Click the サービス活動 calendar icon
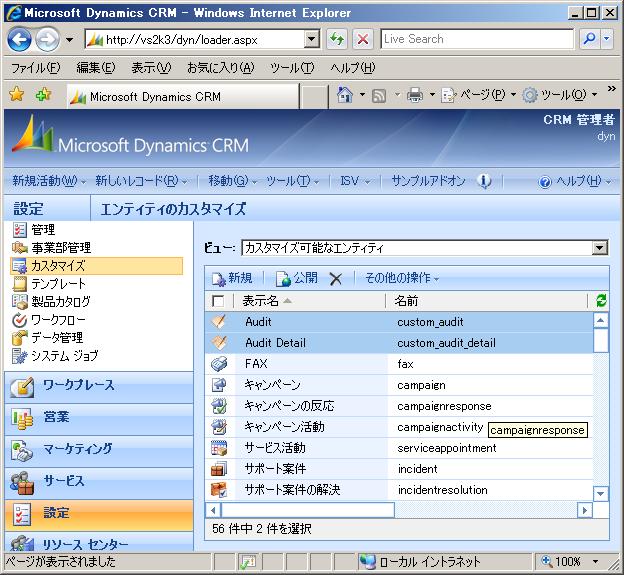 click(219, 448)
